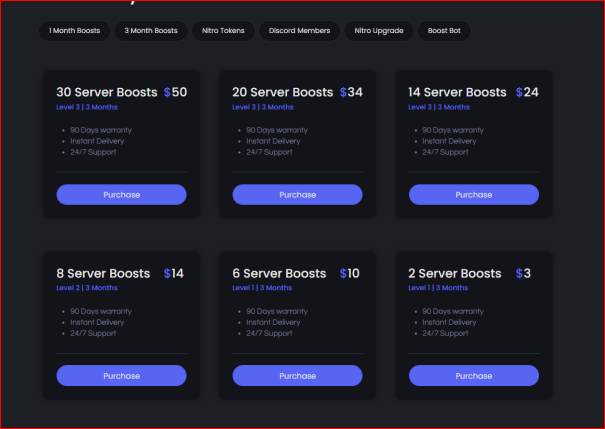This screenshot has width=605, height=429.
Task: Purchase the 30 Server Boosts package
Action: (121, 195)
